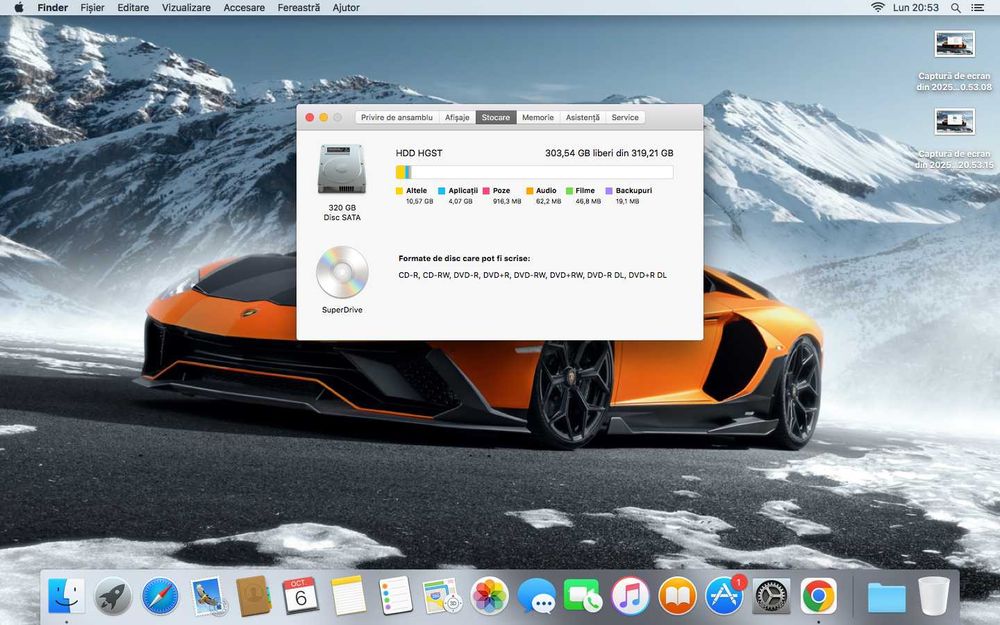
Task: Click yellow Altele color swatch
Action: point(399,191)
